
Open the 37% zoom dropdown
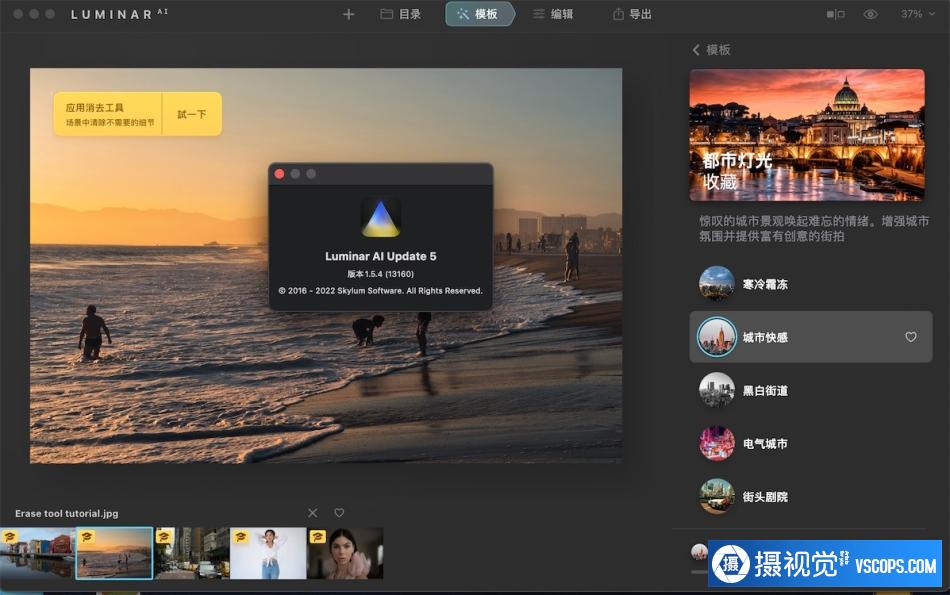(x=917, y=14)
